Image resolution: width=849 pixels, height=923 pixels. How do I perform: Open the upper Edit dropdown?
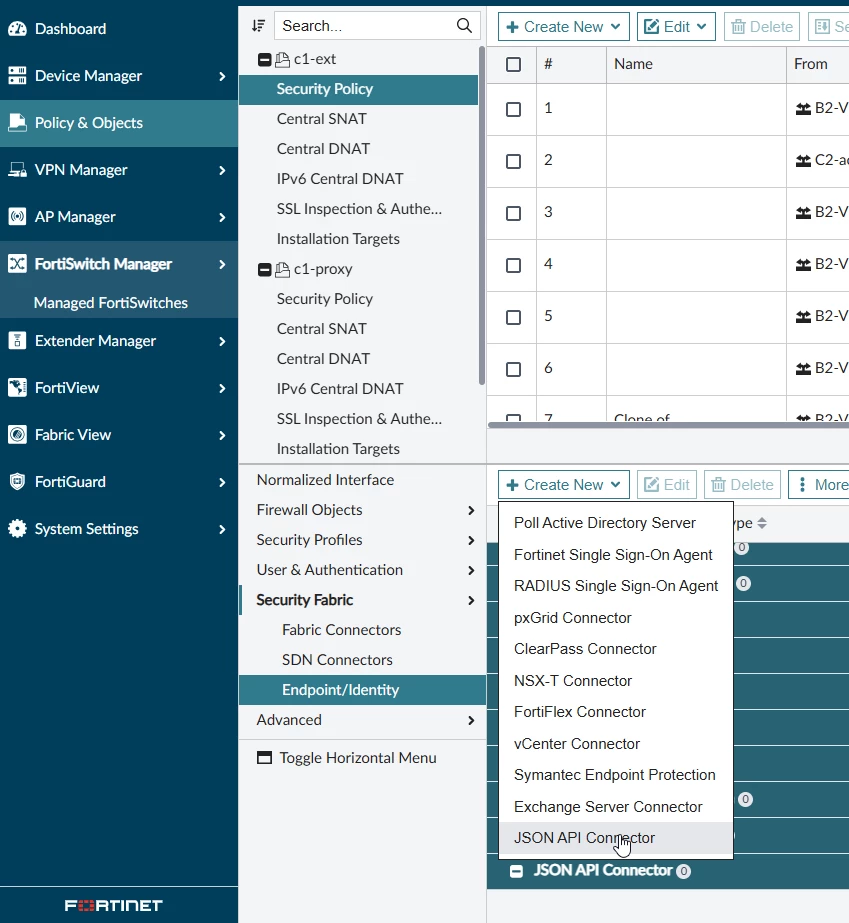click(x=676, y=26)
